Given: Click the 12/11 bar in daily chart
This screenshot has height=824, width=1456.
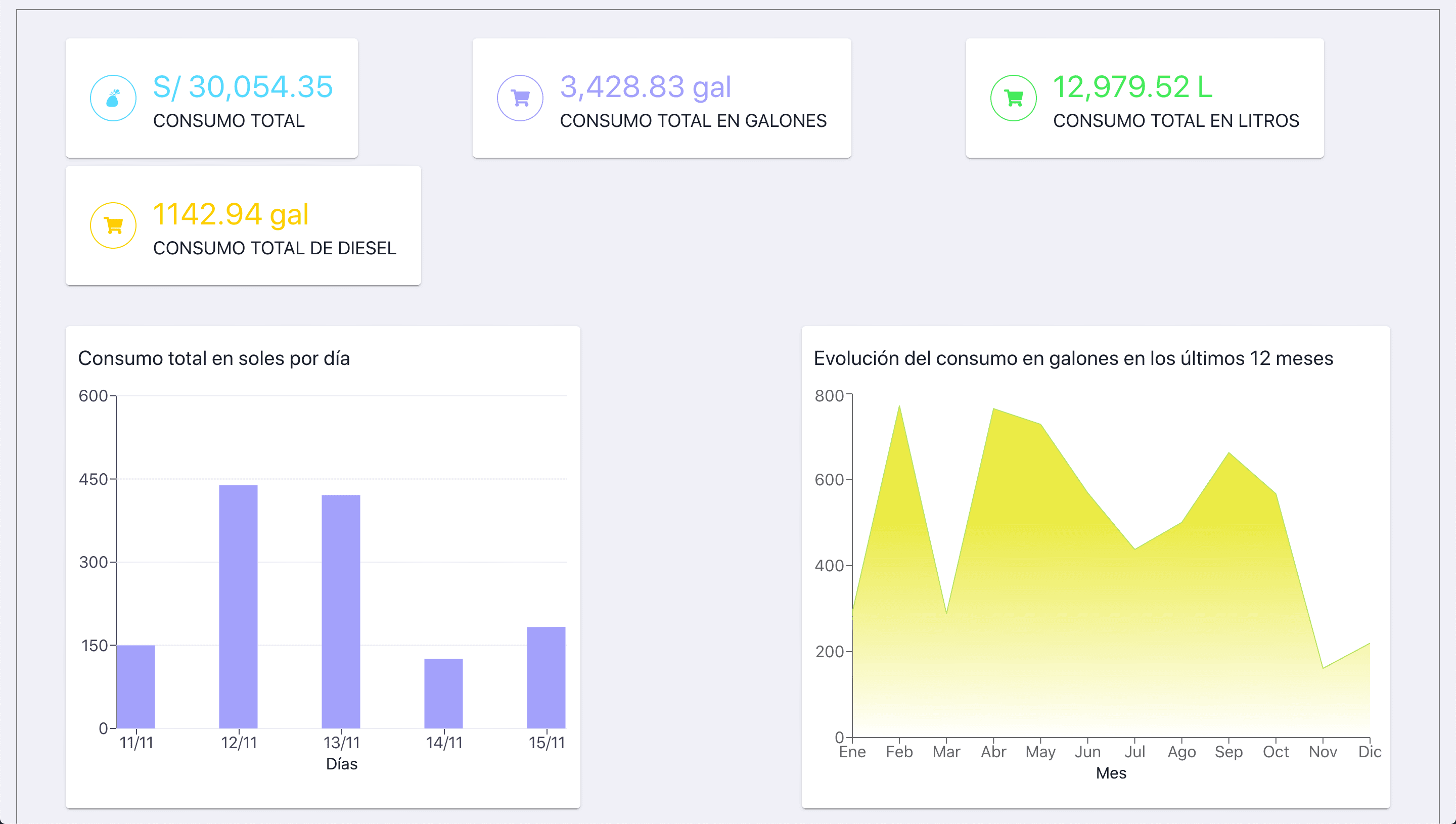Looking at the screenshot, I should (x=238, y=607).
